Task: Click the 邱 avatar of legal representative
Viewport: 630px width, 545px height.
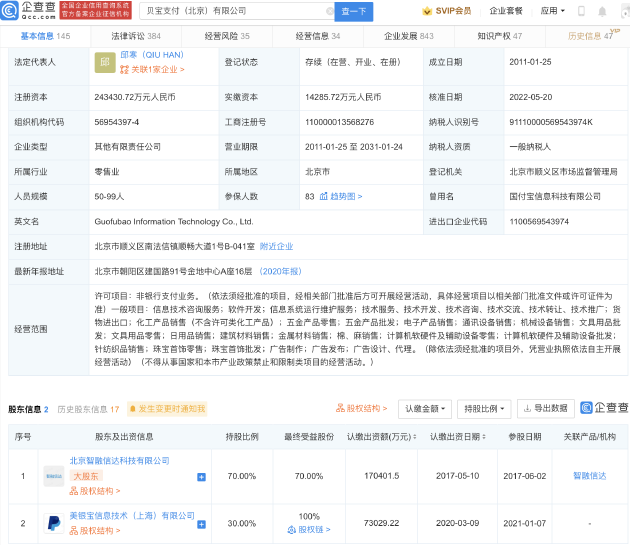Action: (105, 62)
